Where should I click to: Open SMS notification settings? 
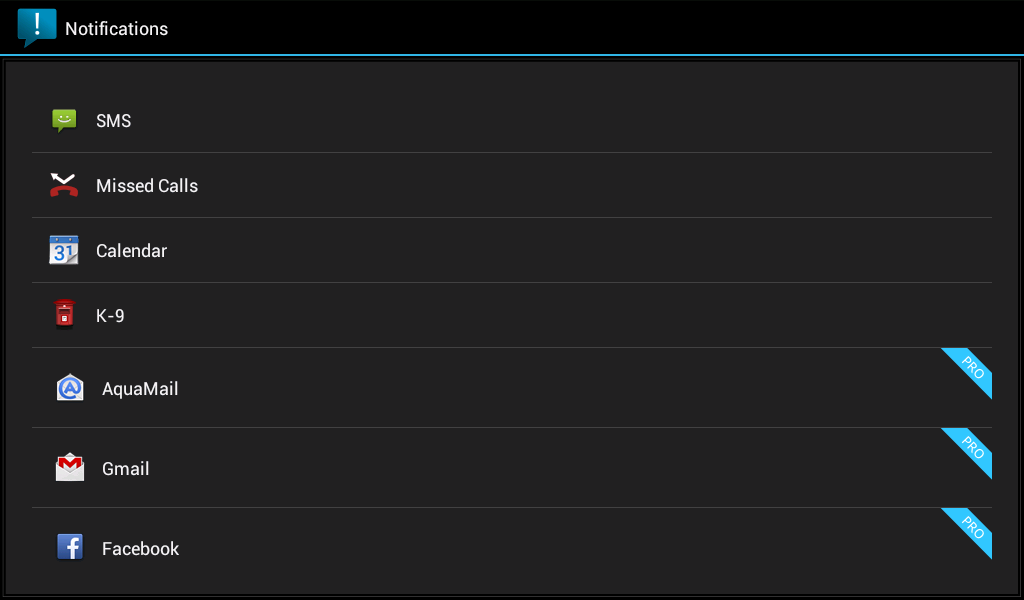click(500, 121)
